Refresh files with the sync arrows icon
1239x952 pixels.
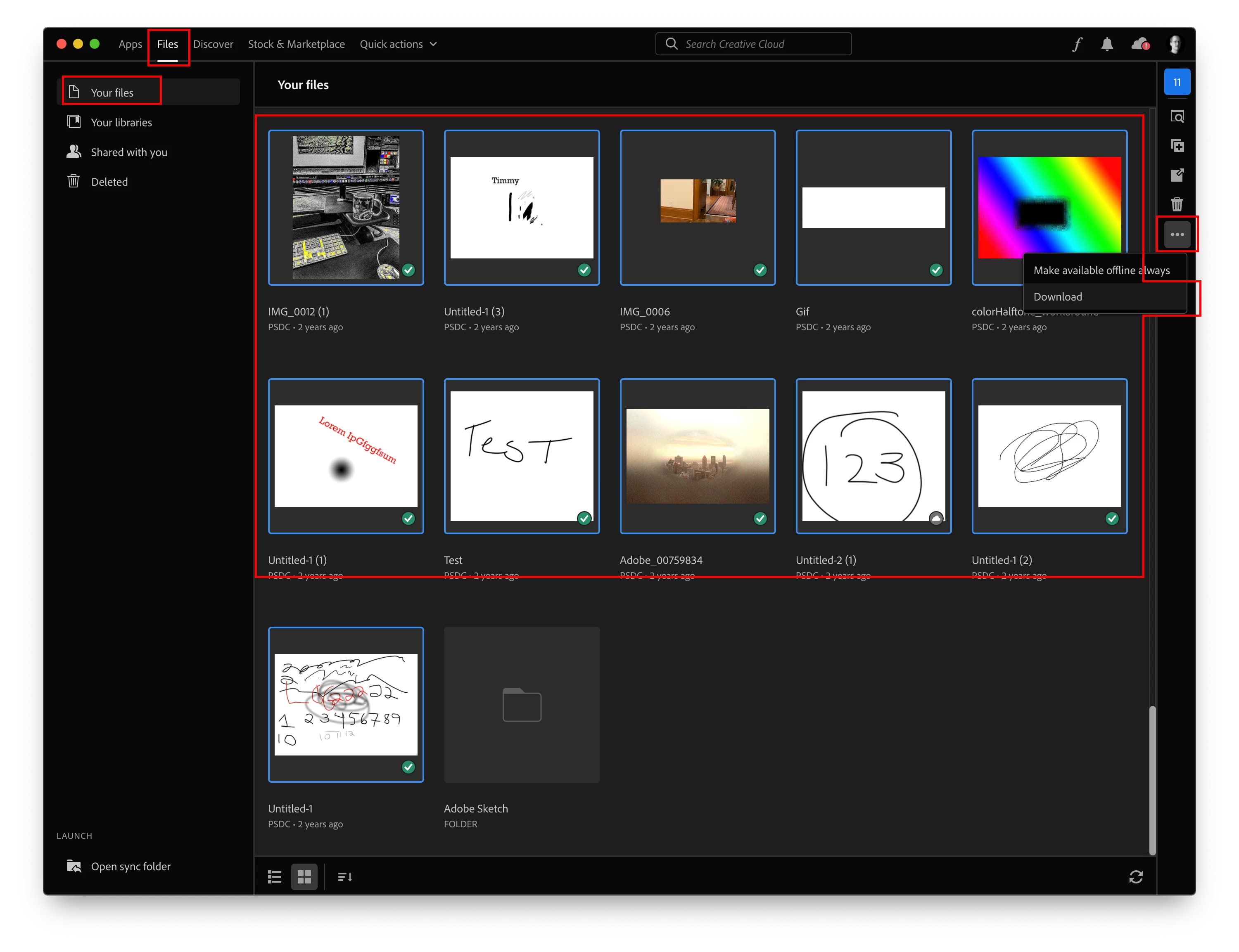pos(1135,876)
